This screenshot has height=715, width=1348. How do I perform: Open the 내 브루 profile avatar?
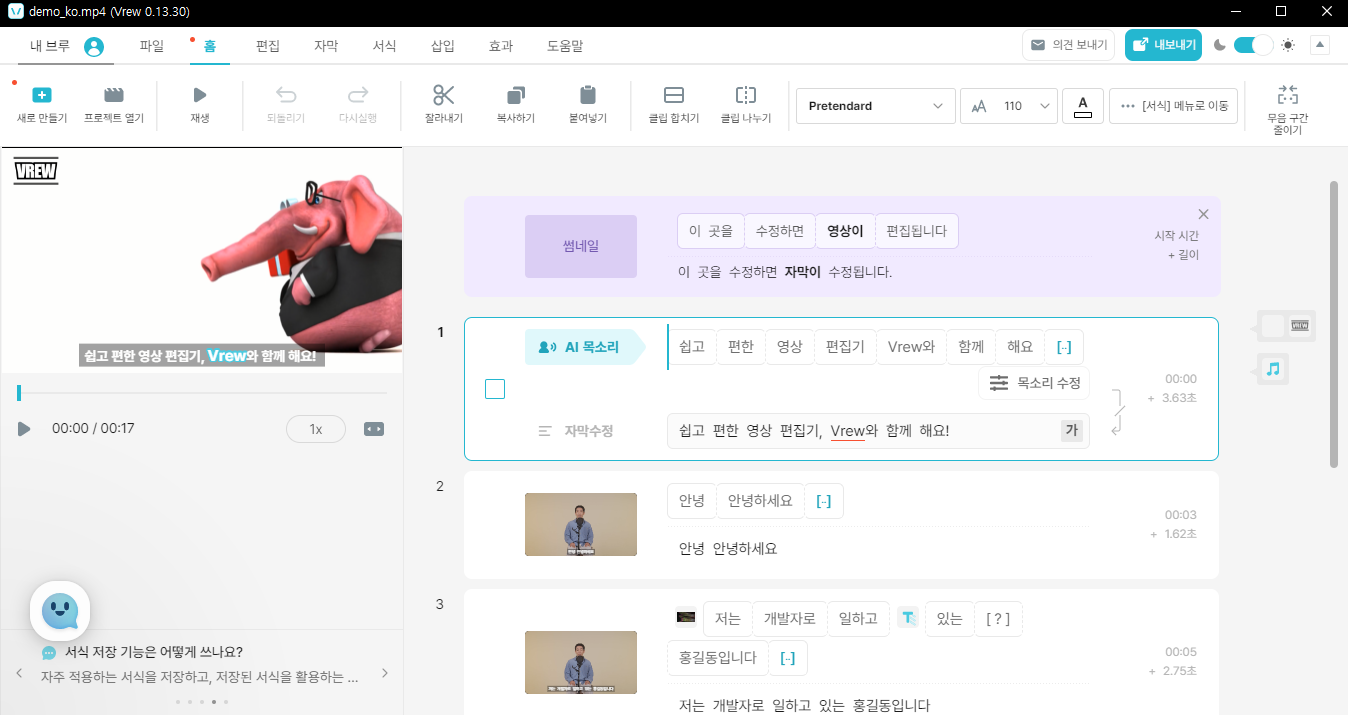point(94,46)
